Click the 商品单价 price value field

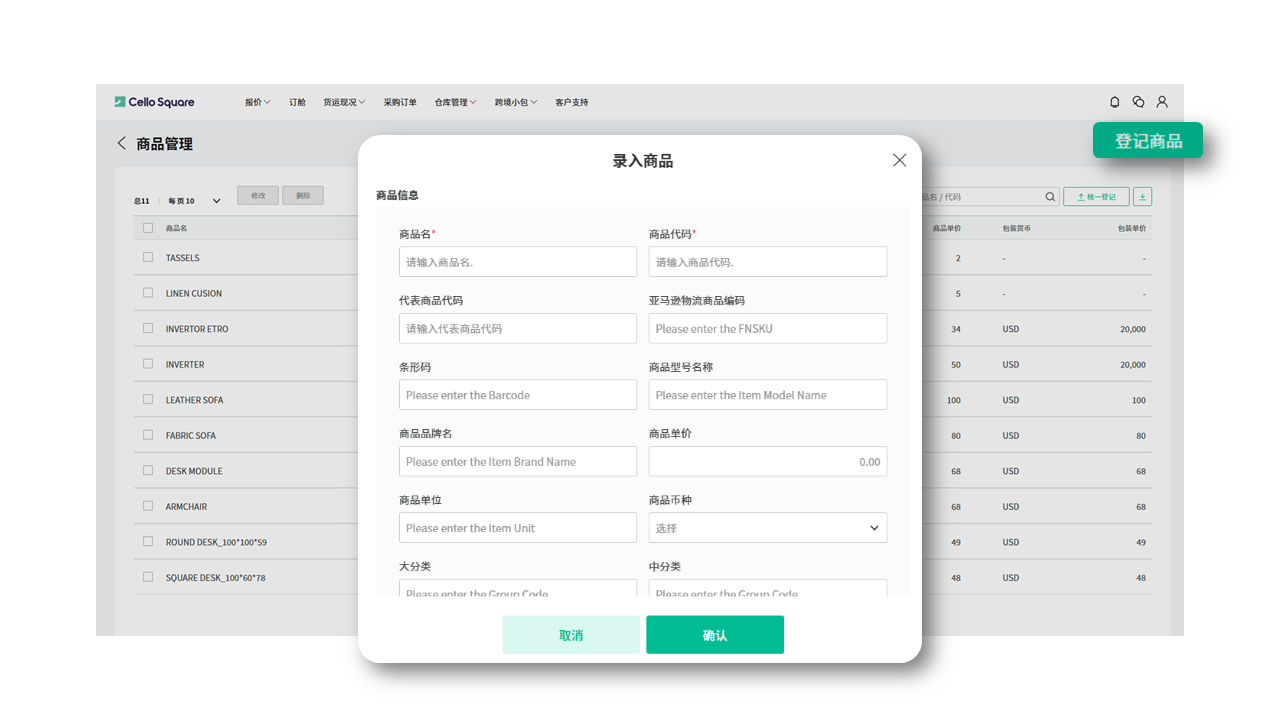[x=767, y=461]
